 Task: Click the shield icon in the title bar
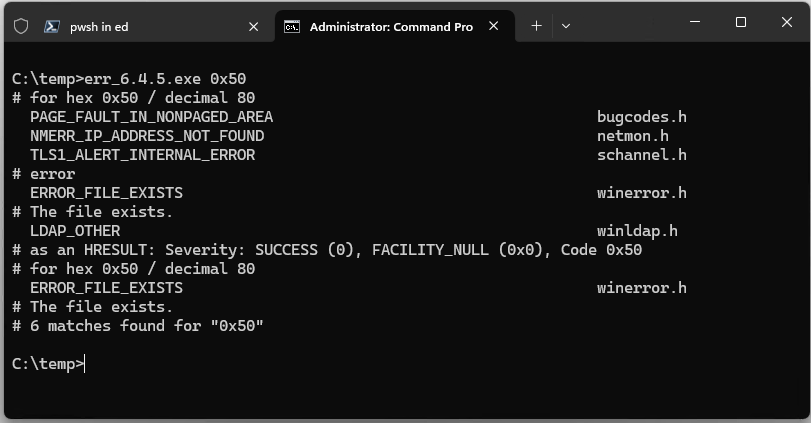click(x=21, y=26)
